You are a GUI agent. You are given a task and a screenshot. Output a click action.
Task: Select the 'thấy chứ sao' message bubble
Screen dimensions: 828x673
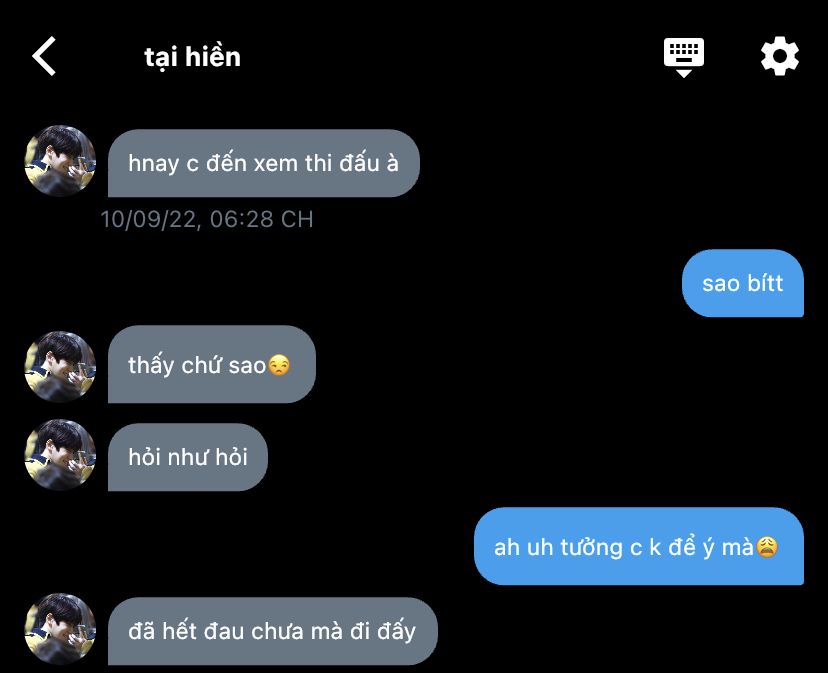(212, 364)
